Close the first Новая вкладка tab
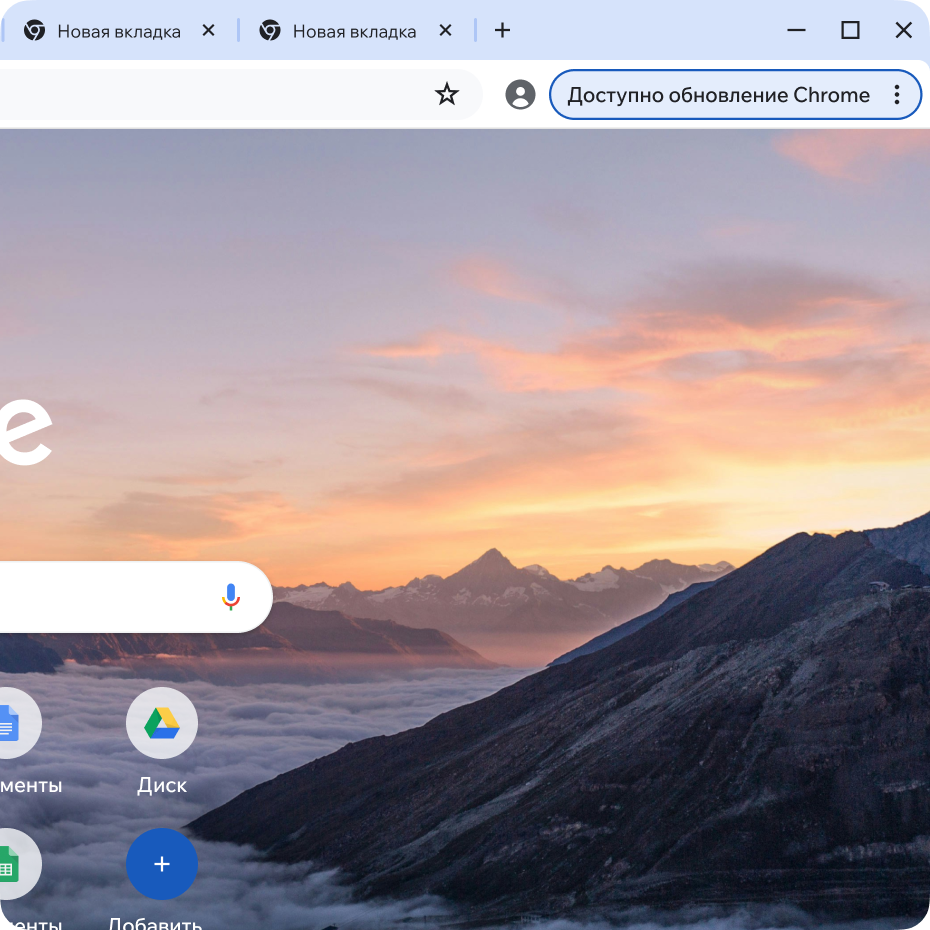The height and width of the screenshot is (930, 930). tap(208, 30)
